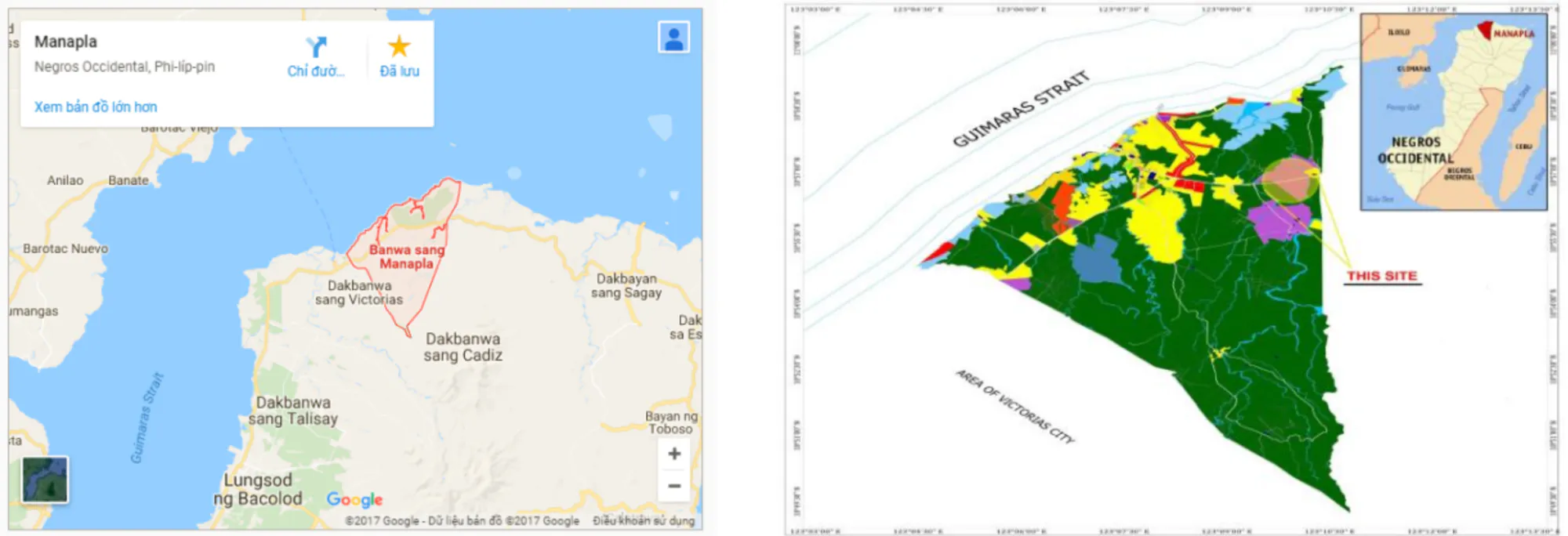Open the Google account profile icon

(x=673, y=38)
